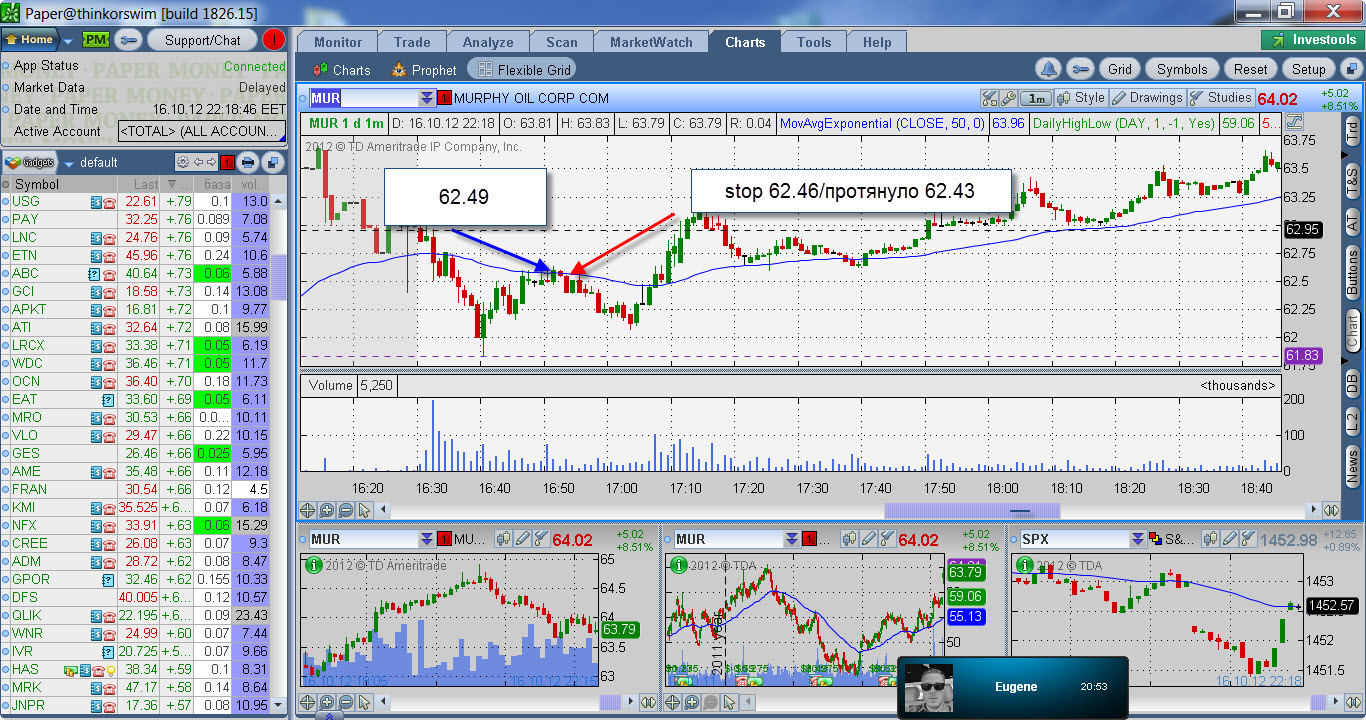
Task: Toggle the T&S side panel button
Action: pos(1352,182)
